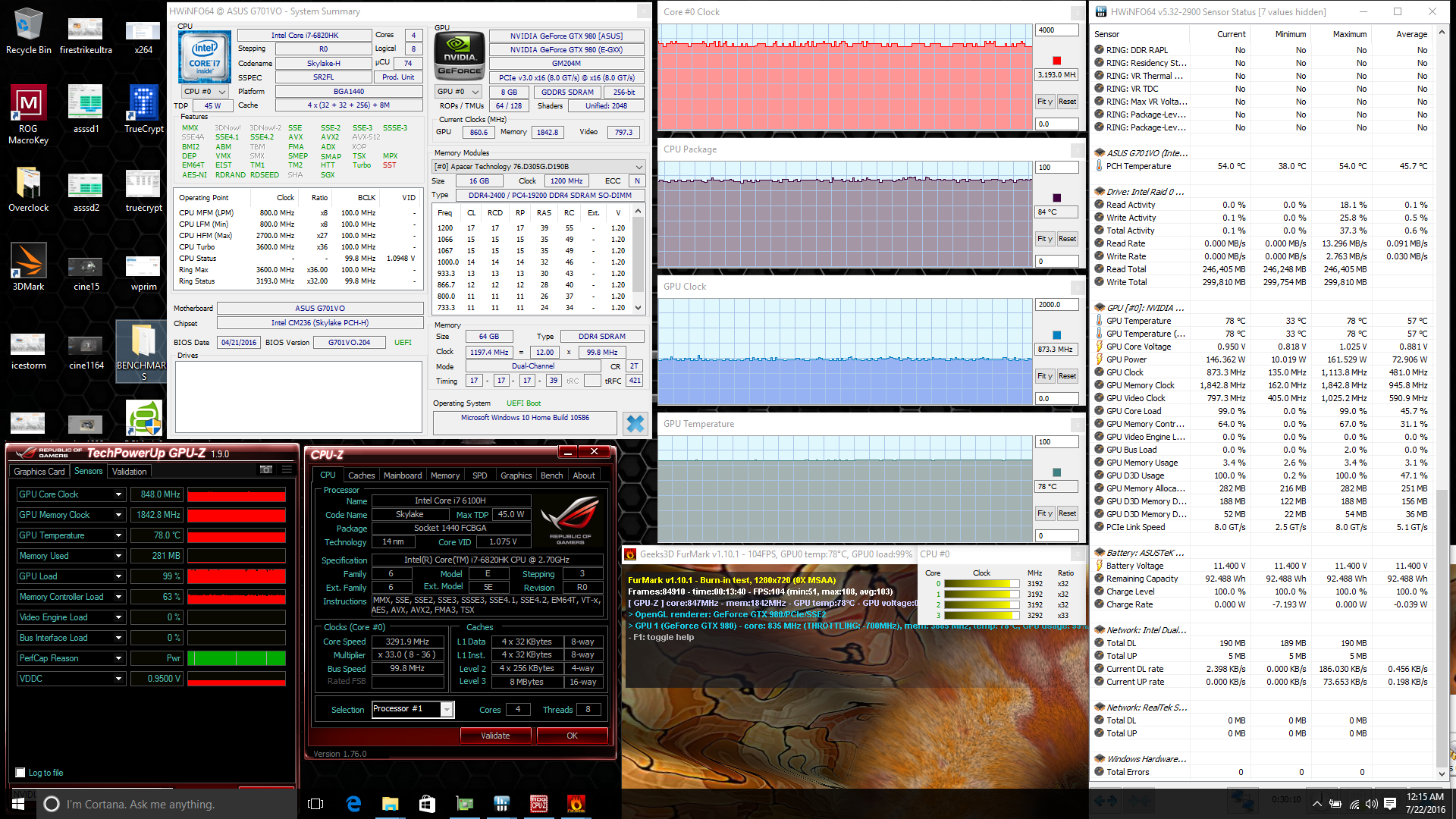Select the x264 desktop file

(143, 36)
